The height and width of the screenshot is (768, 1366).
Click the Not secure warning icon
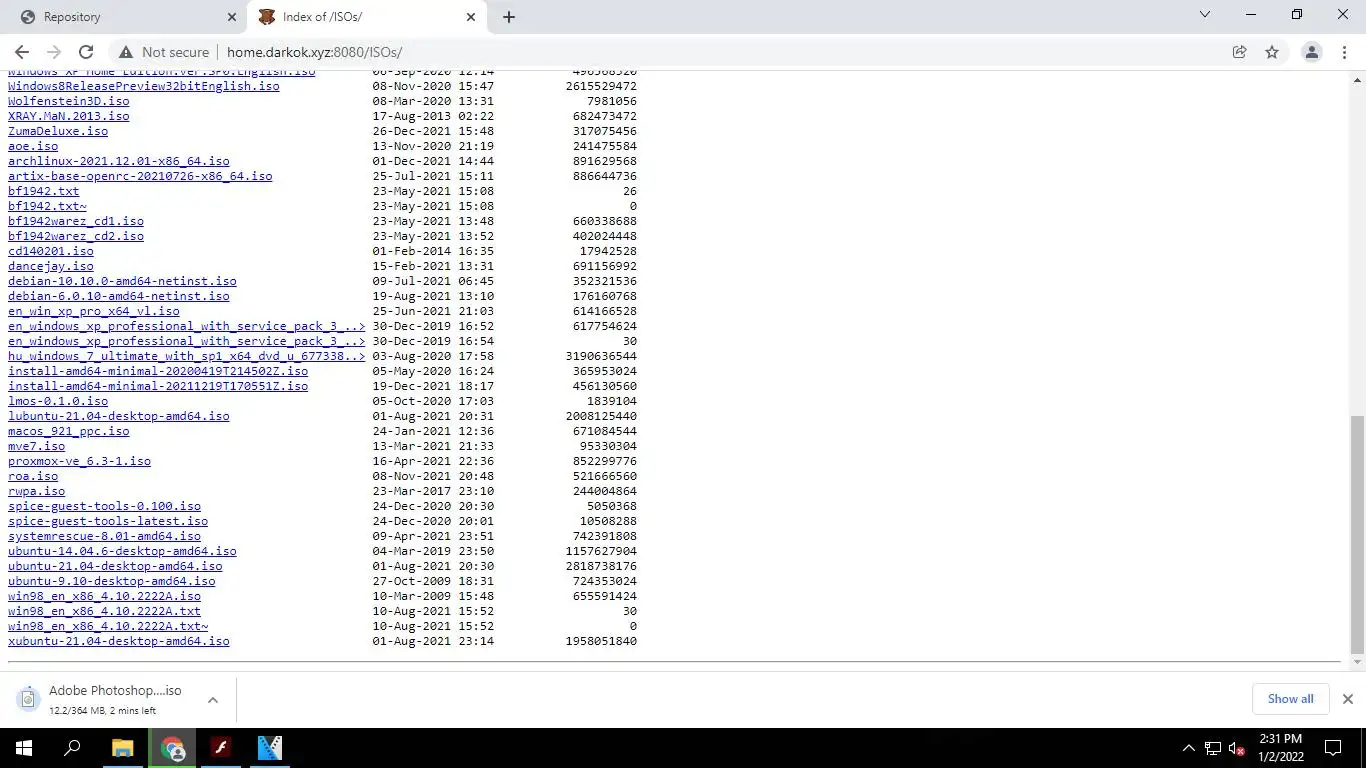pos(125,52)
